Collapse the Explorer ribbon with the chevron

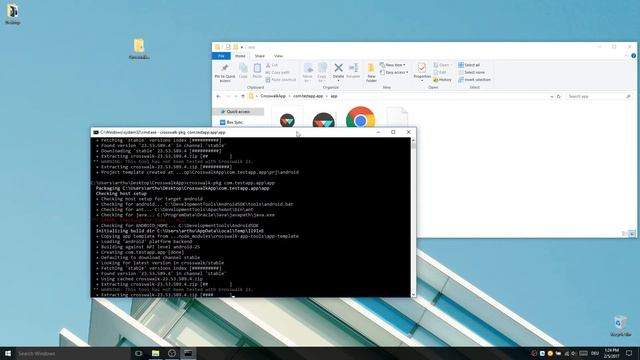tap(626, 56)
